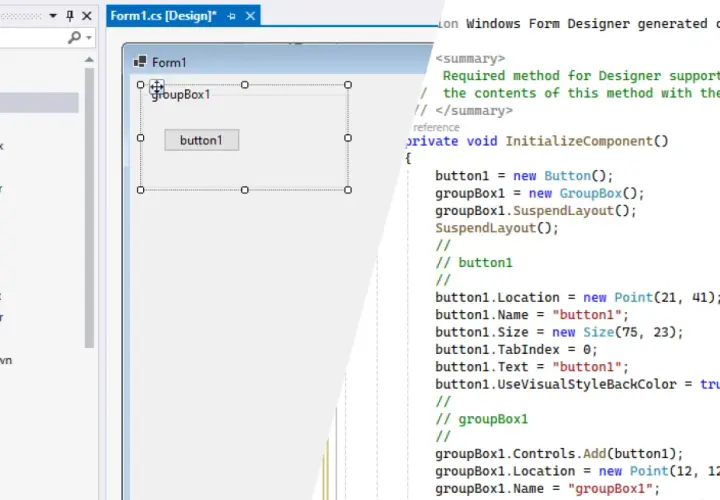Click the '// button1' comment line
Viewport: 720px width, 500px height.
point(474,263)
